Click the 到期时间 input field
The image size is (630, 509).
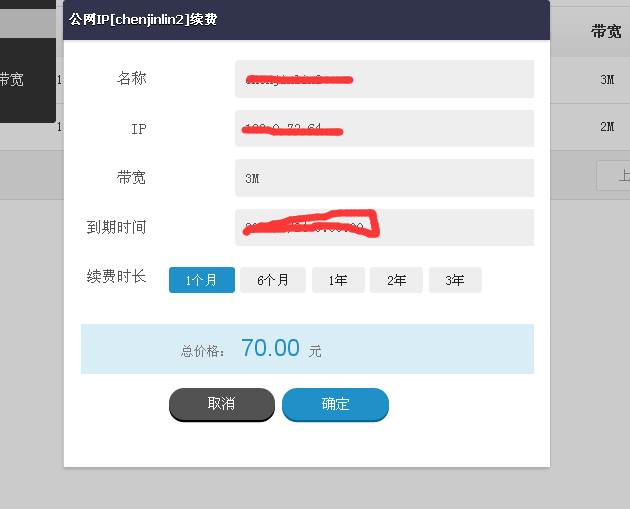384,227
